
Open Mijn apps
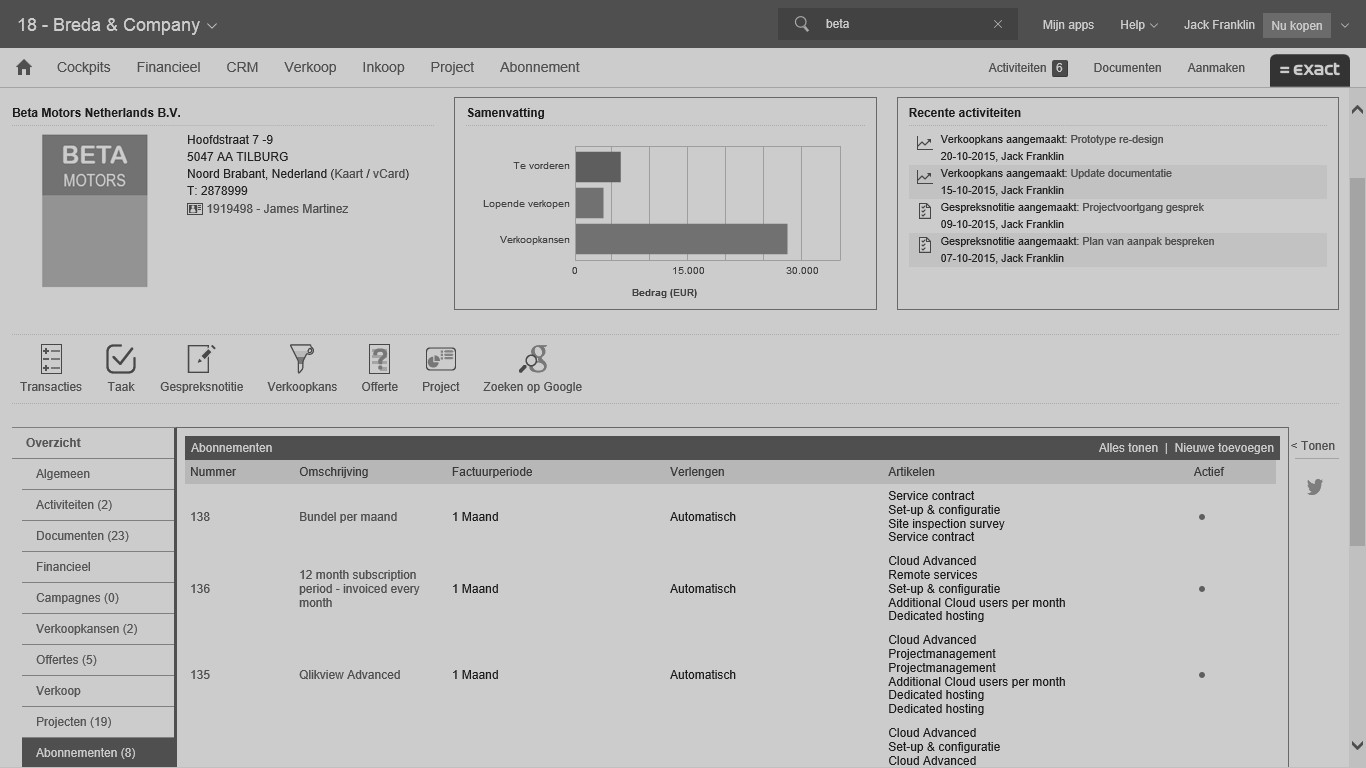pos(1068,25)
